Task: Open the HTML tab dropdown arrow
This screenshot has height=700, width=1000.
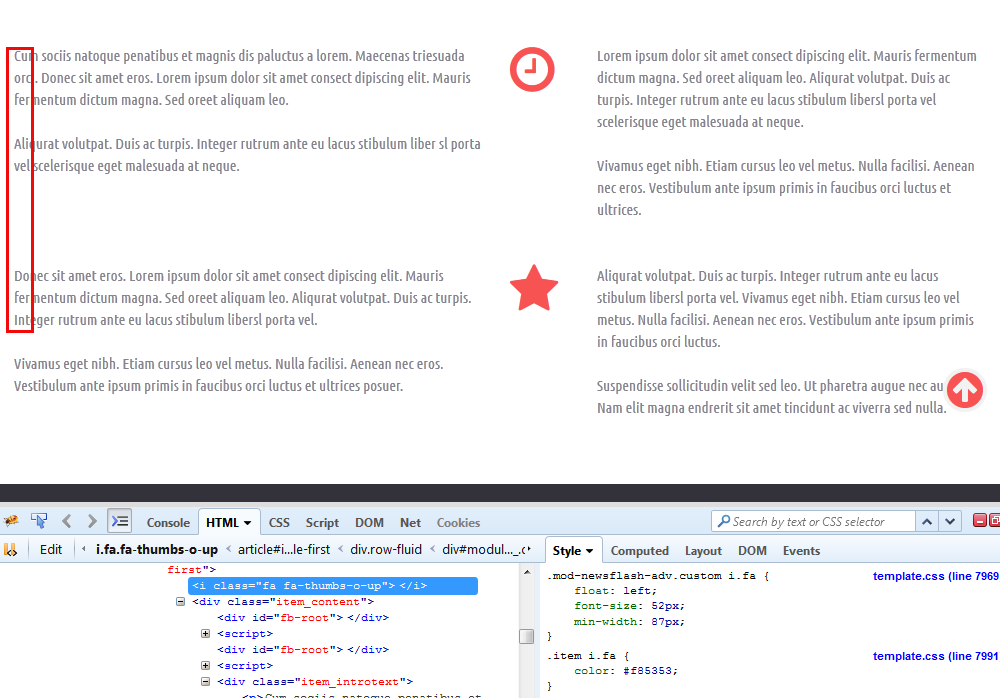Action: [246, 522]
